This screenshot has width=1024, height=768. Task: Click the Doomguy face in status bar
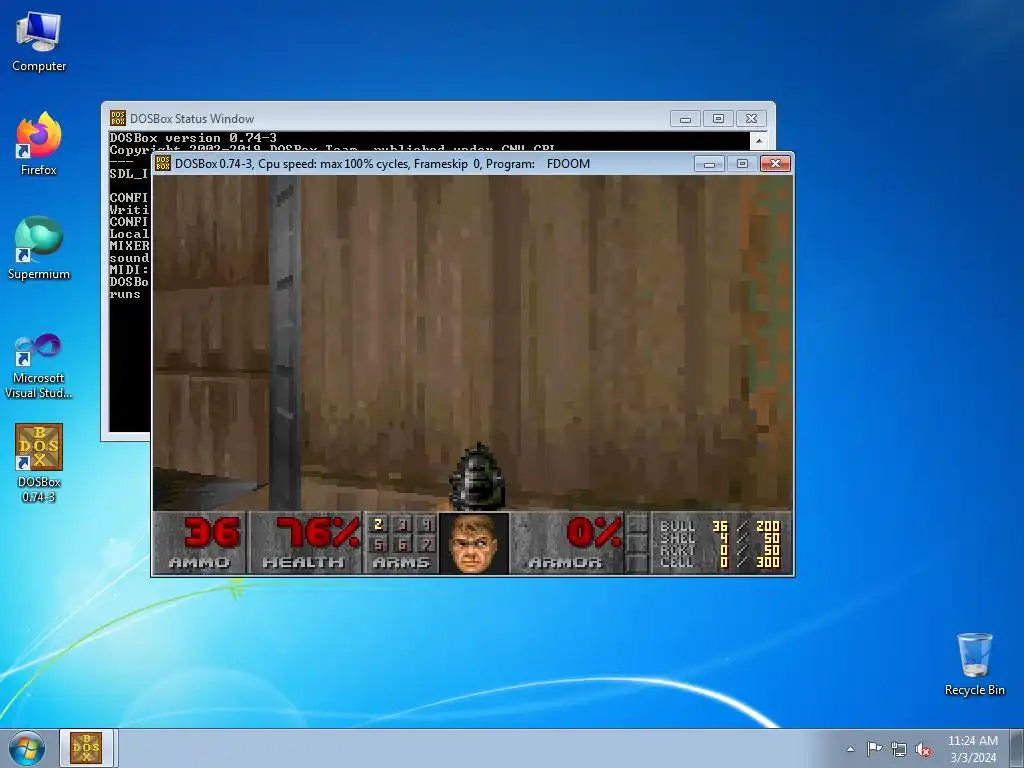pos(474,543)
